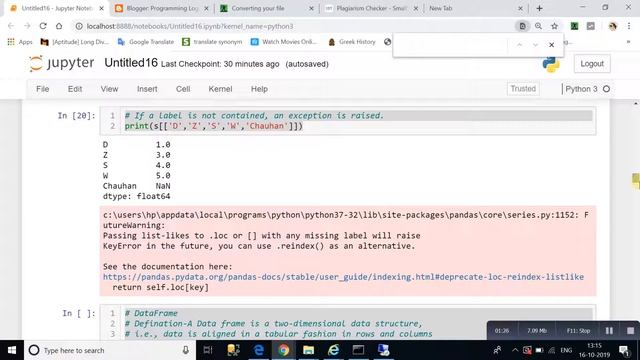The height and width of the screenshot is (360, 640).
Task: Click the browser forward arrow
Action: [27, 26]
